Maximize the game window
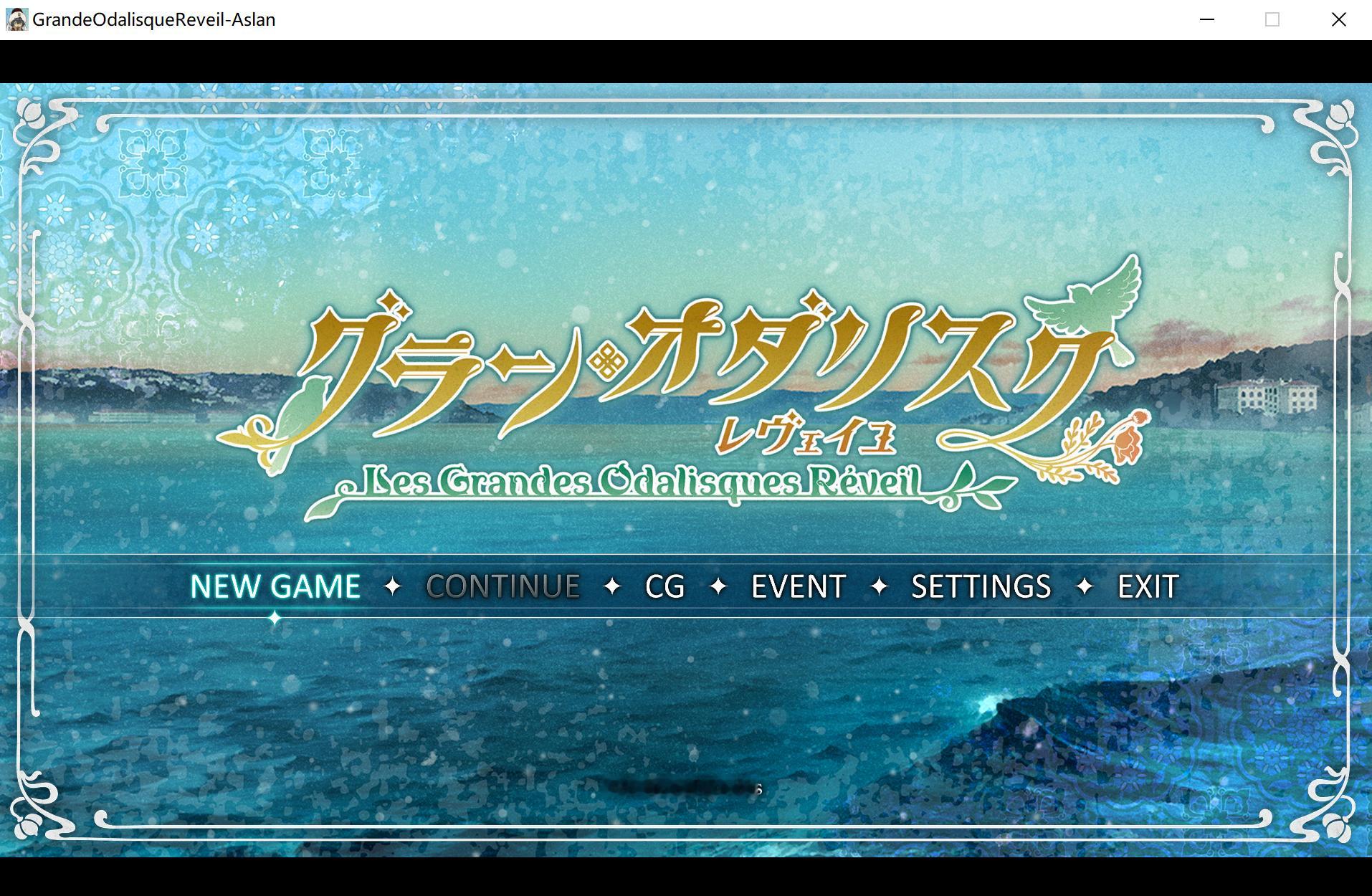1372x896 pixels. click(1272, 19)
